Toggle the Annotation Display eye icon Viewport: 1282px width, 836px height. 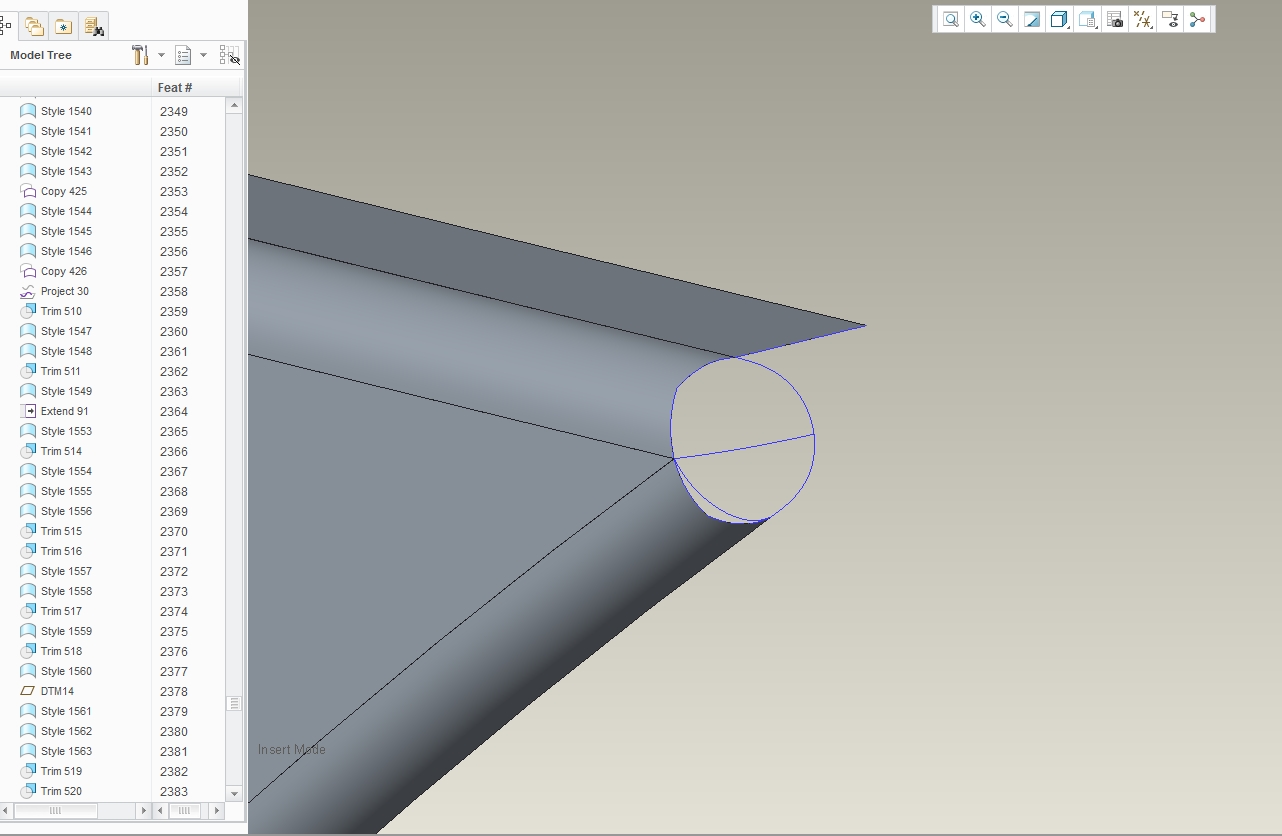click(x=1170, y=19)
